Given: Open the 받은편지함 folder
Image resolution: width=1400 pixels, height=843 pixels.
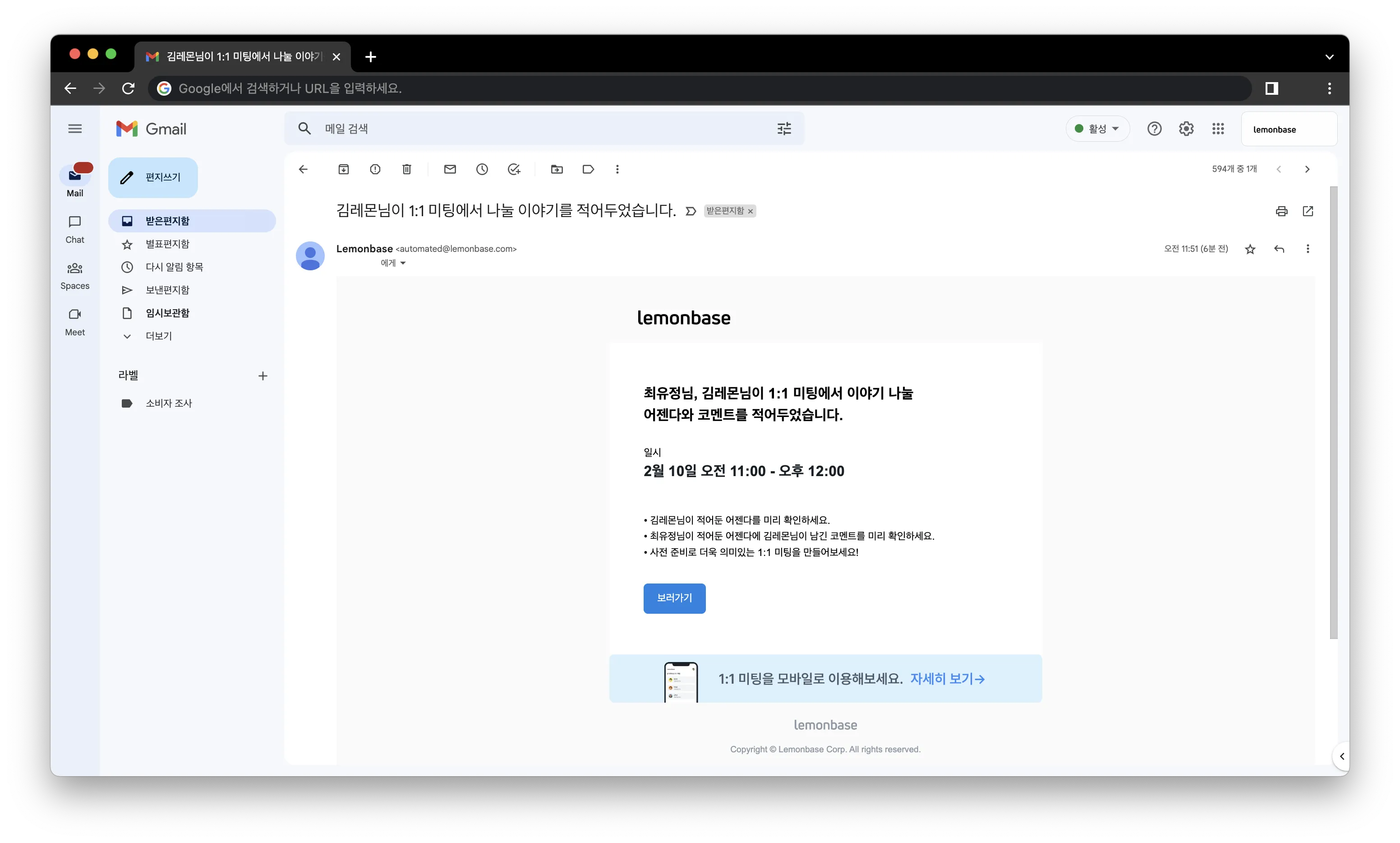Looking at the screenshot, I should click(192, 221).
